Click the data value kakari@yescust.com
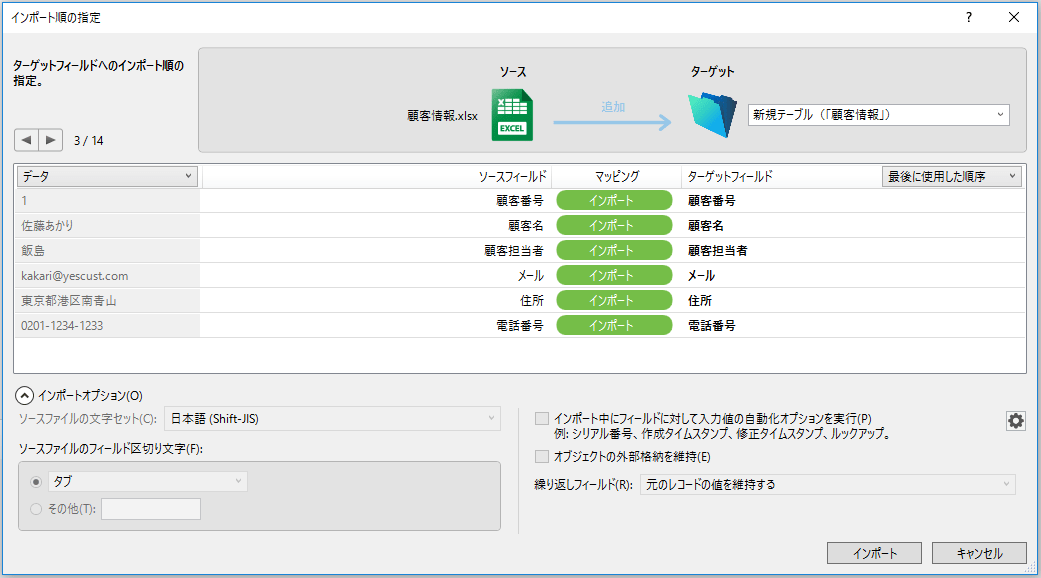This screenshot has height=578, width=1041. pos(74,275)
